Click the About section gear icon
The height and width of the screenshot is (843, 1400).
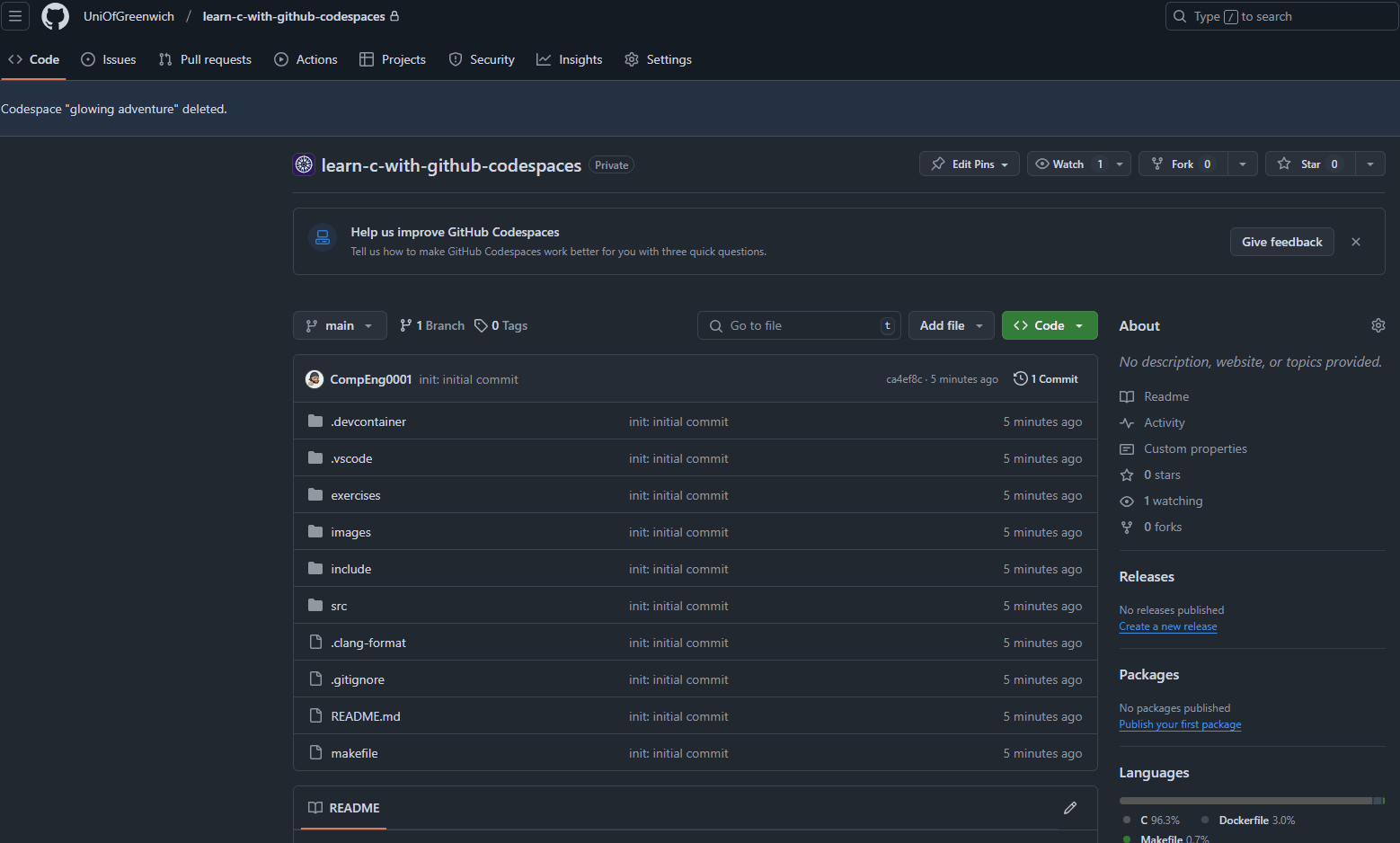[x=1378, y=325]
